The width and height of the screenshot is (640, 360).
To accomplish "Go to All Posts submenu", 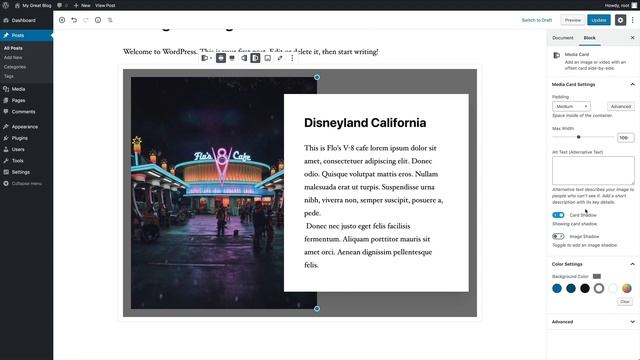I will (x=13, y=48).
